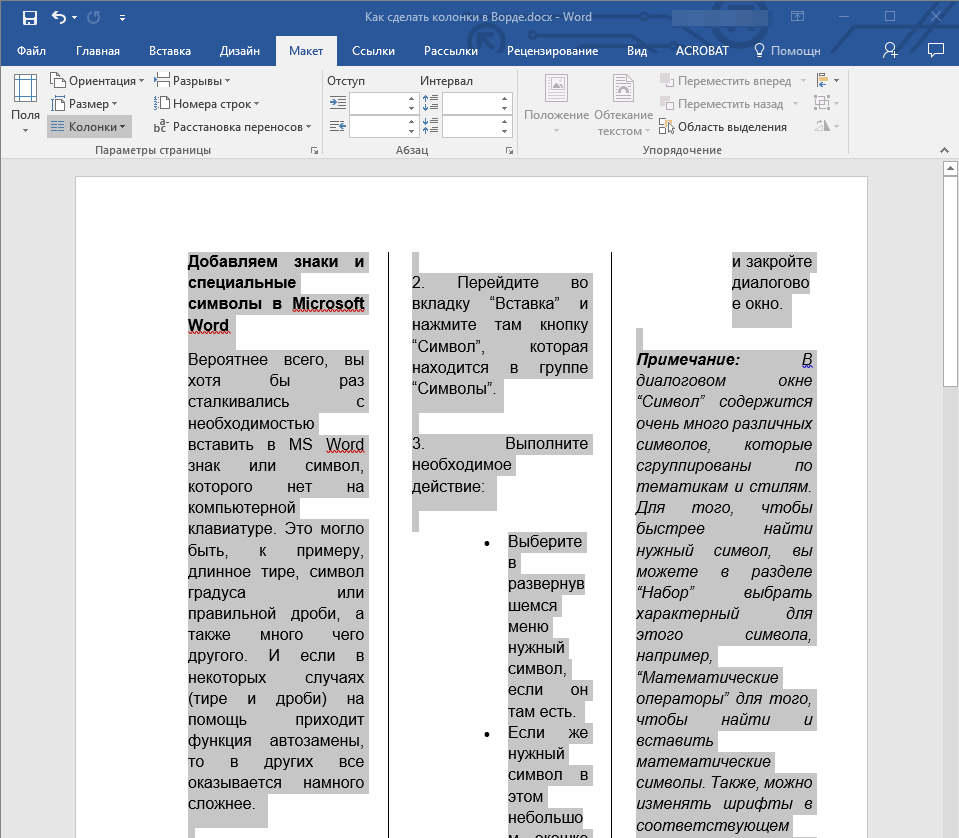Click the spacing after icon
Screen dimensions: 959x838
(x=431, y=126)
